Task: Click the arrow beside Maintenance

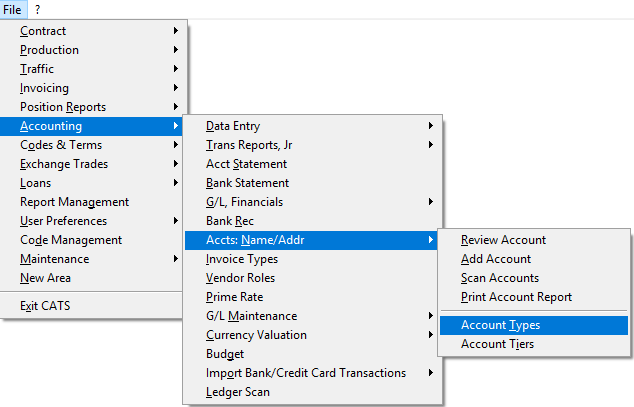Action: tap(175, 259)
